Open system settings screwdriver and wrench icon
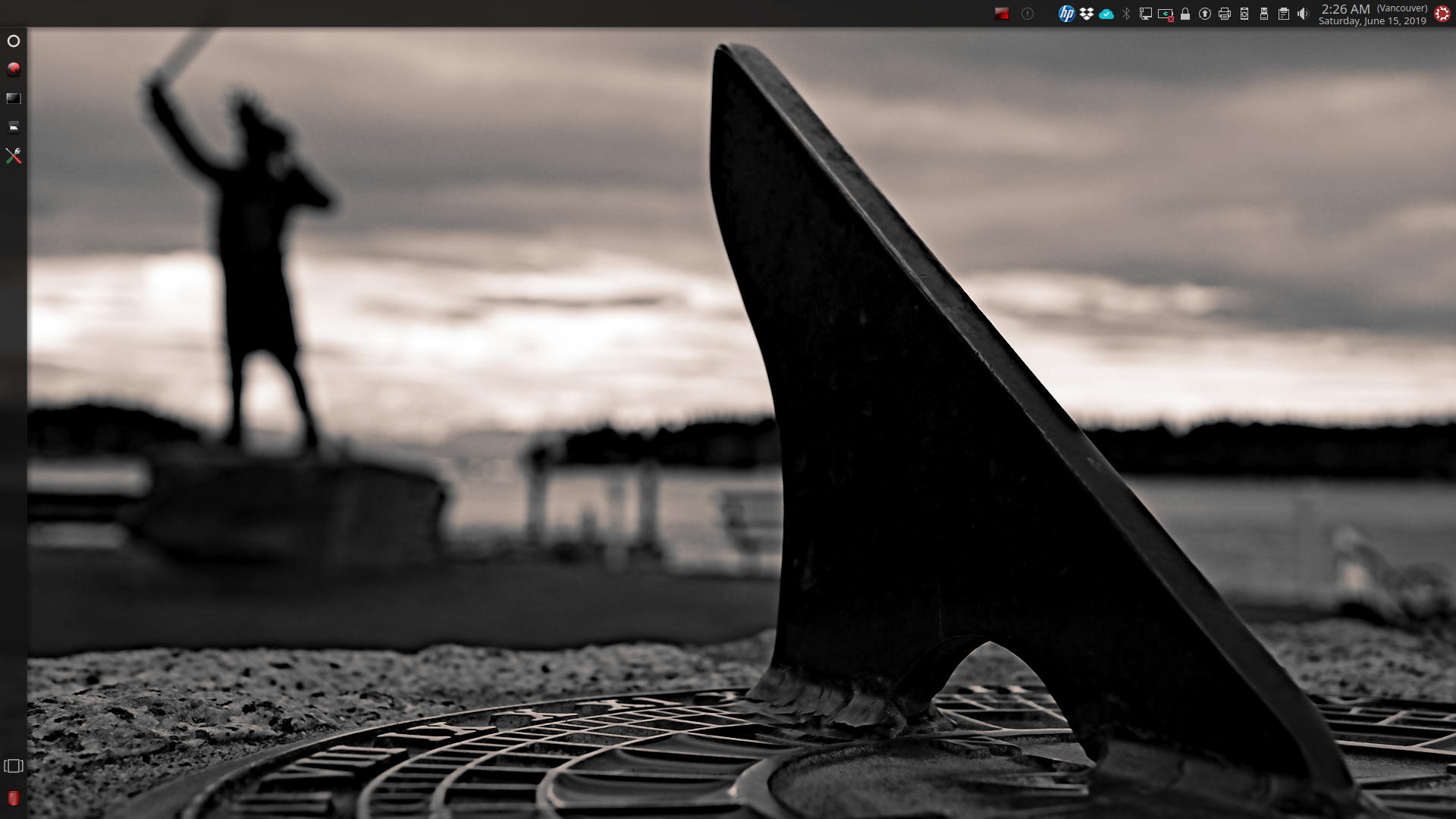The width and height of the screenshot is (1456, 819). coord(14,155)
